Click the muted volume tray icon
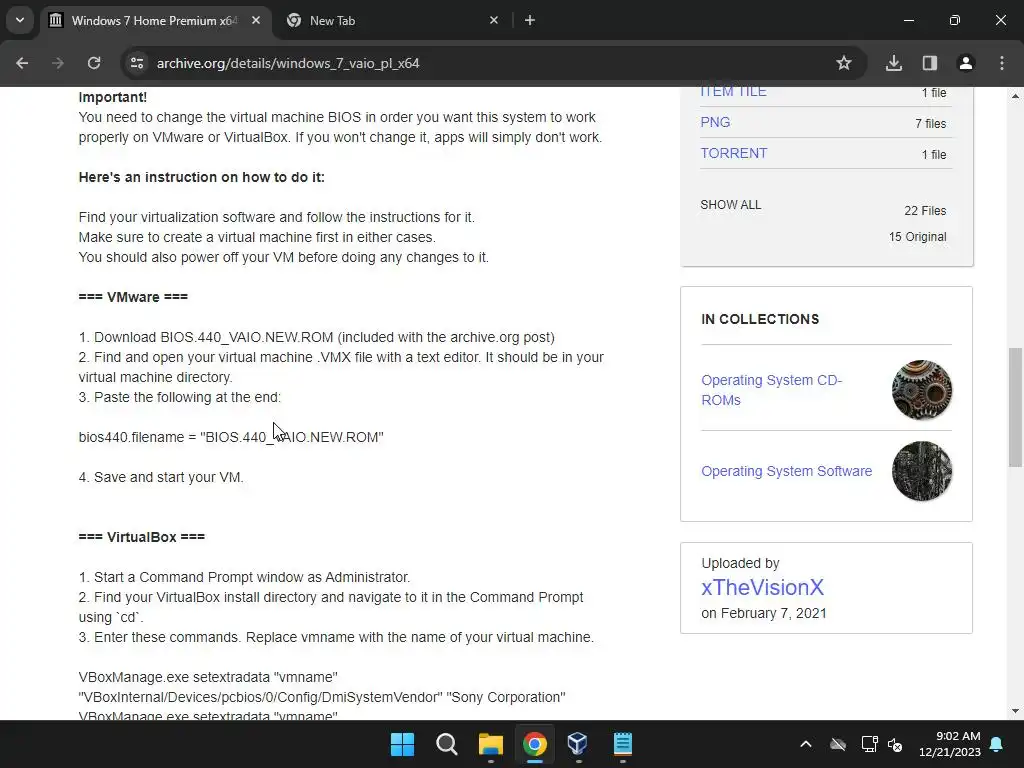This screenshot has width=1024, height=768. coord(895,744)
